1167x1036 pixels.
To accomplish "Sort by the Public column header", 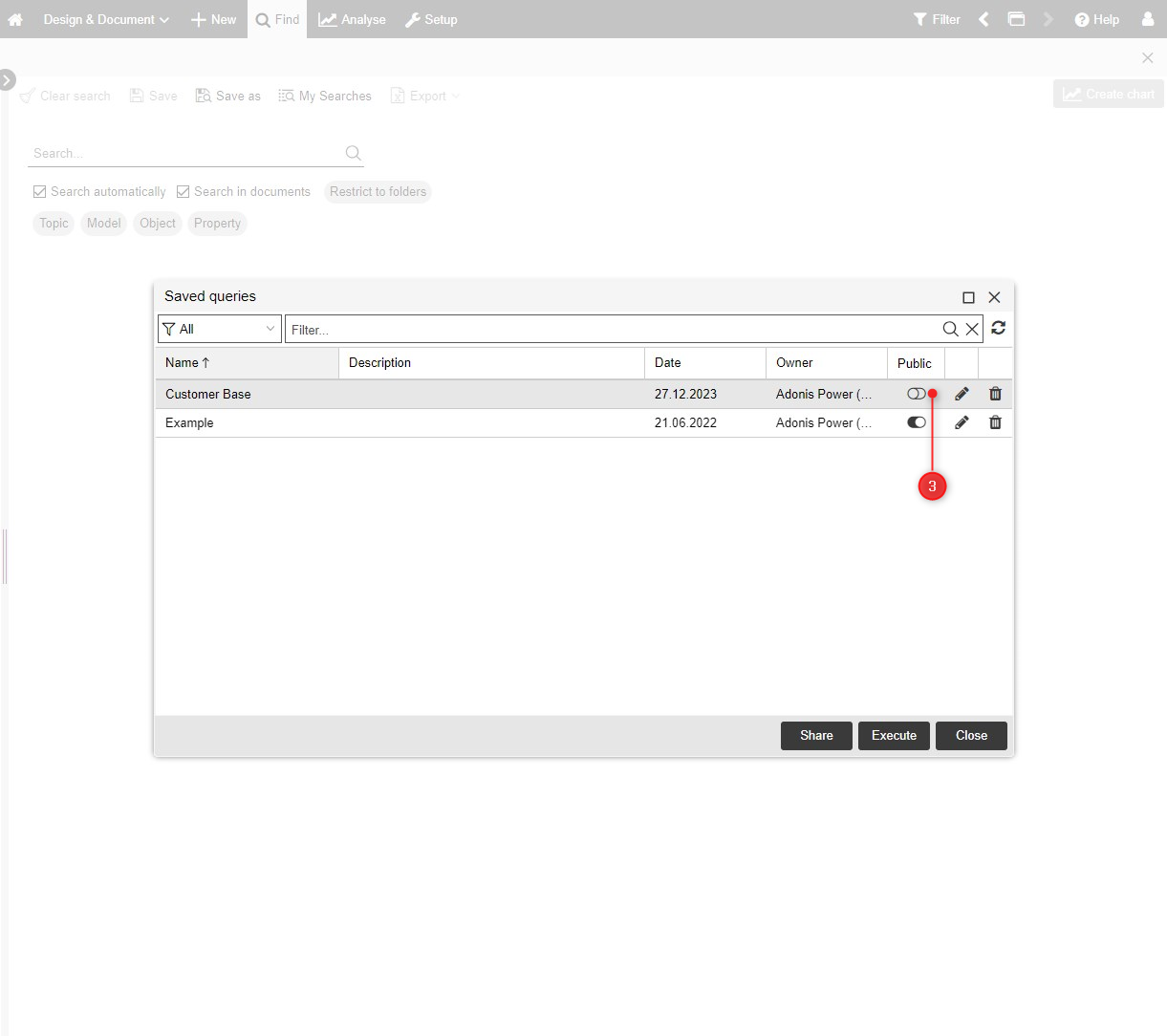I will click(x=916, y=363).
